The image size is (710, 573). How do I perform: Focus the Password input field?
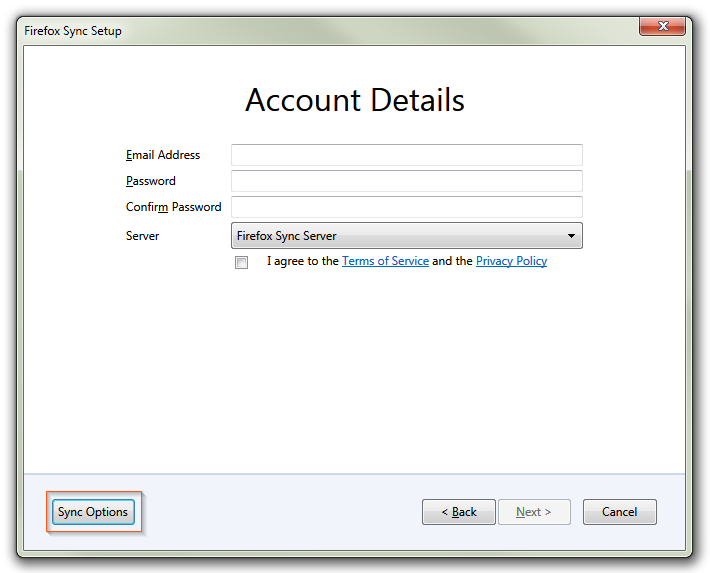(407, 181)
